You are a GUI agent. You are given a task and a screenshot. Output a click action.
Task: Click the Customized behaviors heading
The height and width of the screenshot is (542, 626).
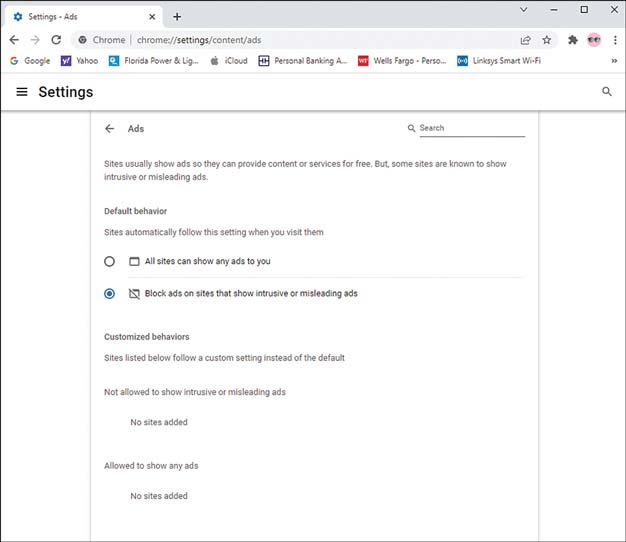(147, 337)
